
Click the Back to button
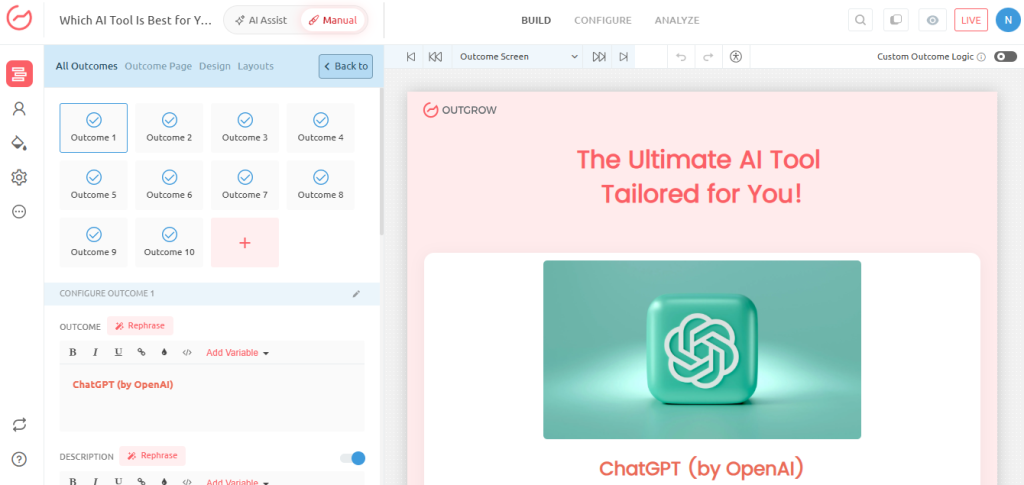pos(346,66)
